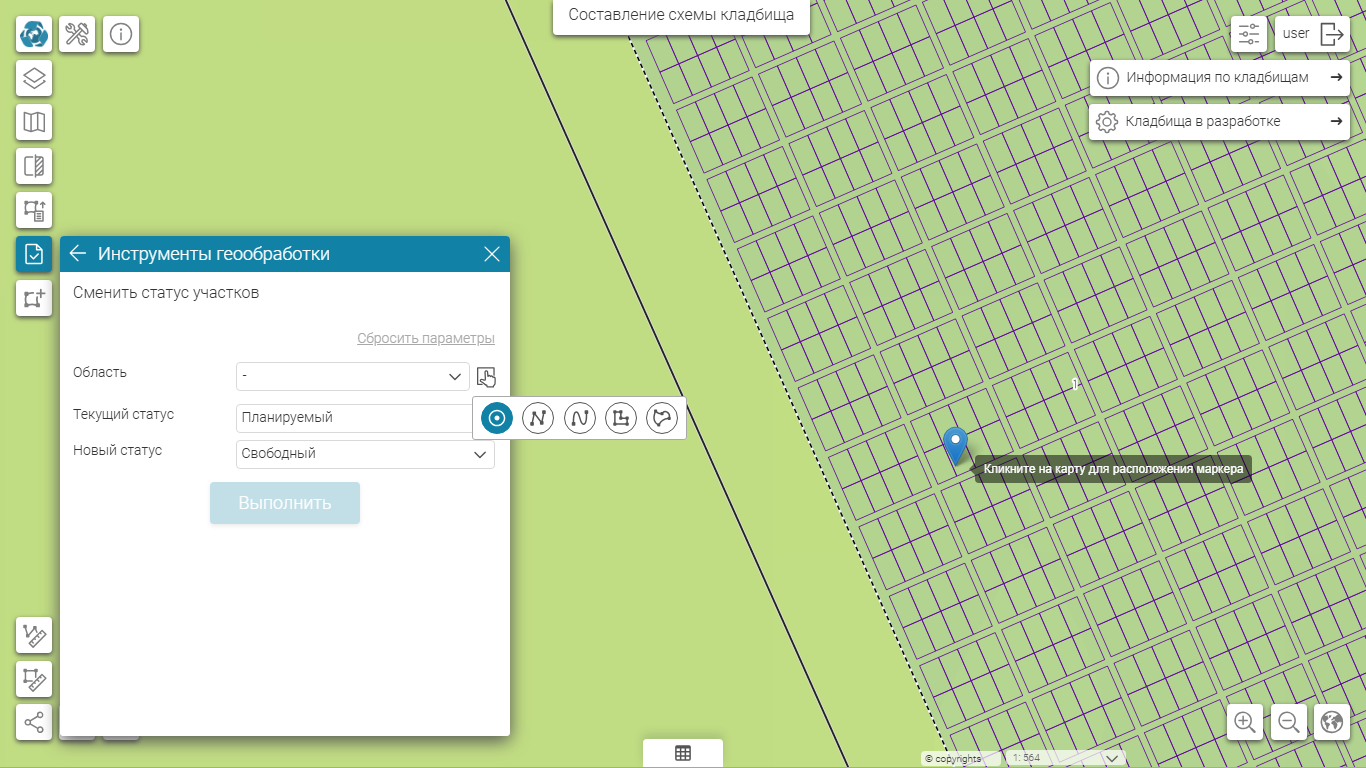Select the polygon drawing mode
This screenshot has width=1366, height=768.
tap(621, 418)
